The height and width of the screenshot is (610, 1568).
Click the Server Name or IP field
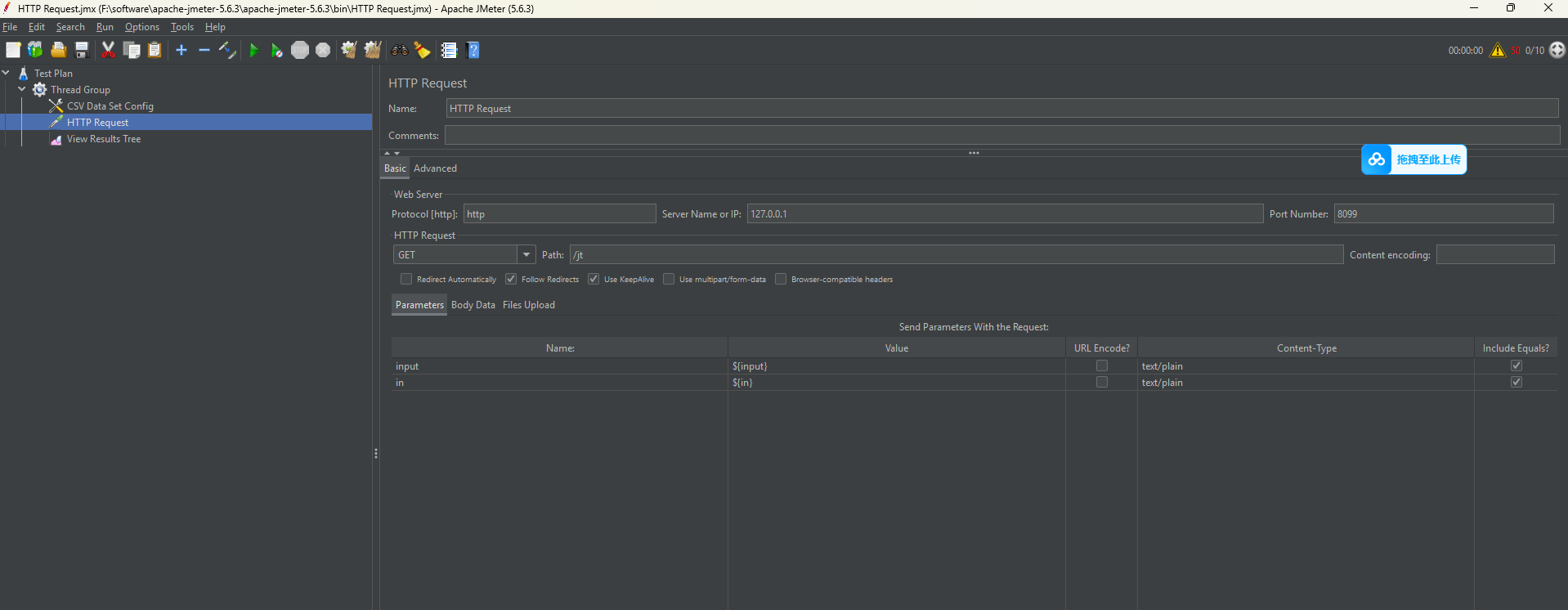(1006, 213)
